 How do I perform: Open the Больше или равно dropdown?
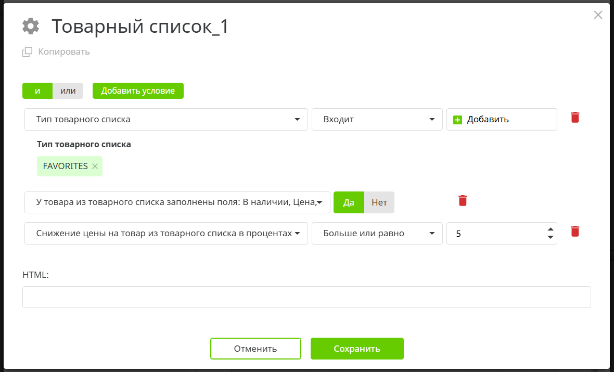(x=377, y=233)
